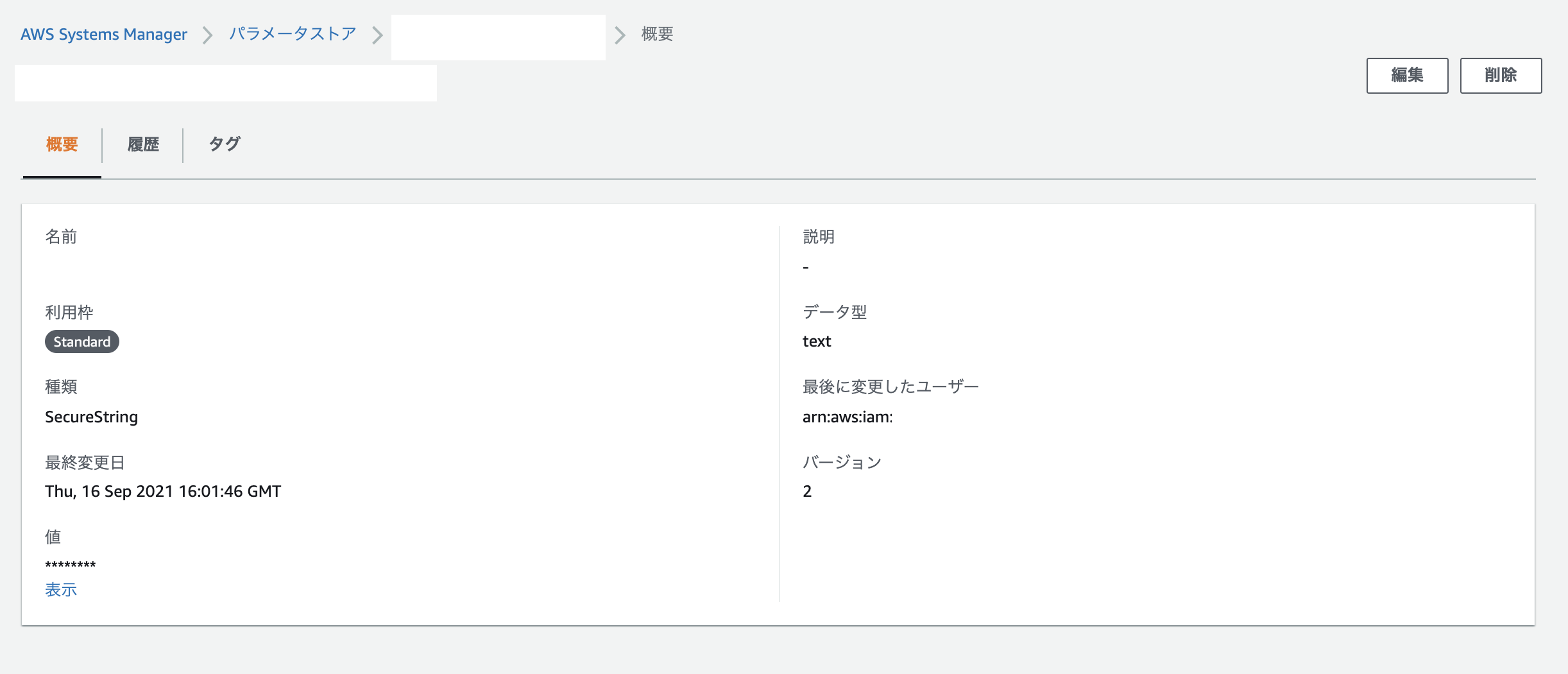Click the 最終変更日 timestamp text
The height and width of the screenshot is (674, 1568).
[x=162, y=491]
